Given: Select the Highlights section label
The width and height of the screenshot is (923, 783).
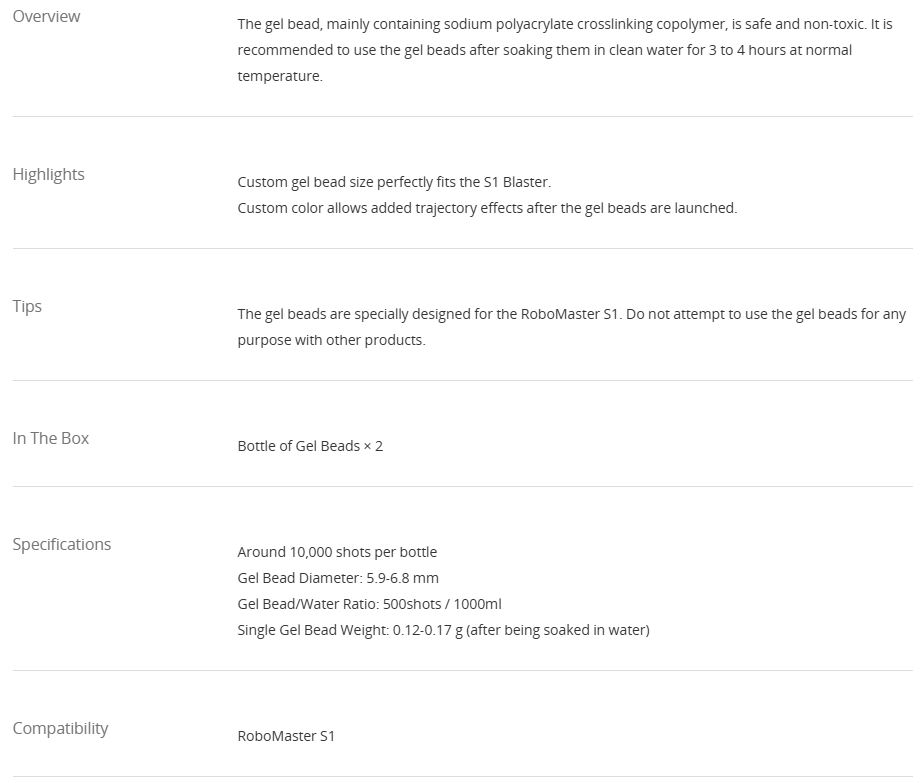Looking at the screenshot, I should [48, 174].
